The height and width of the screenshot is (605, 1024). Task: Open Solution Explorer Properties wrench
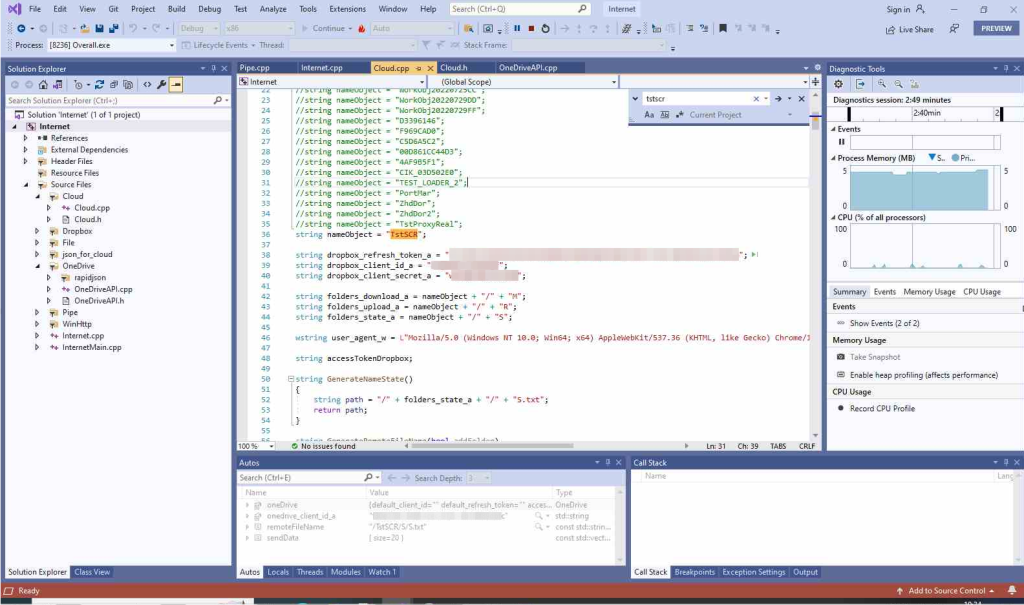[162, 85]
